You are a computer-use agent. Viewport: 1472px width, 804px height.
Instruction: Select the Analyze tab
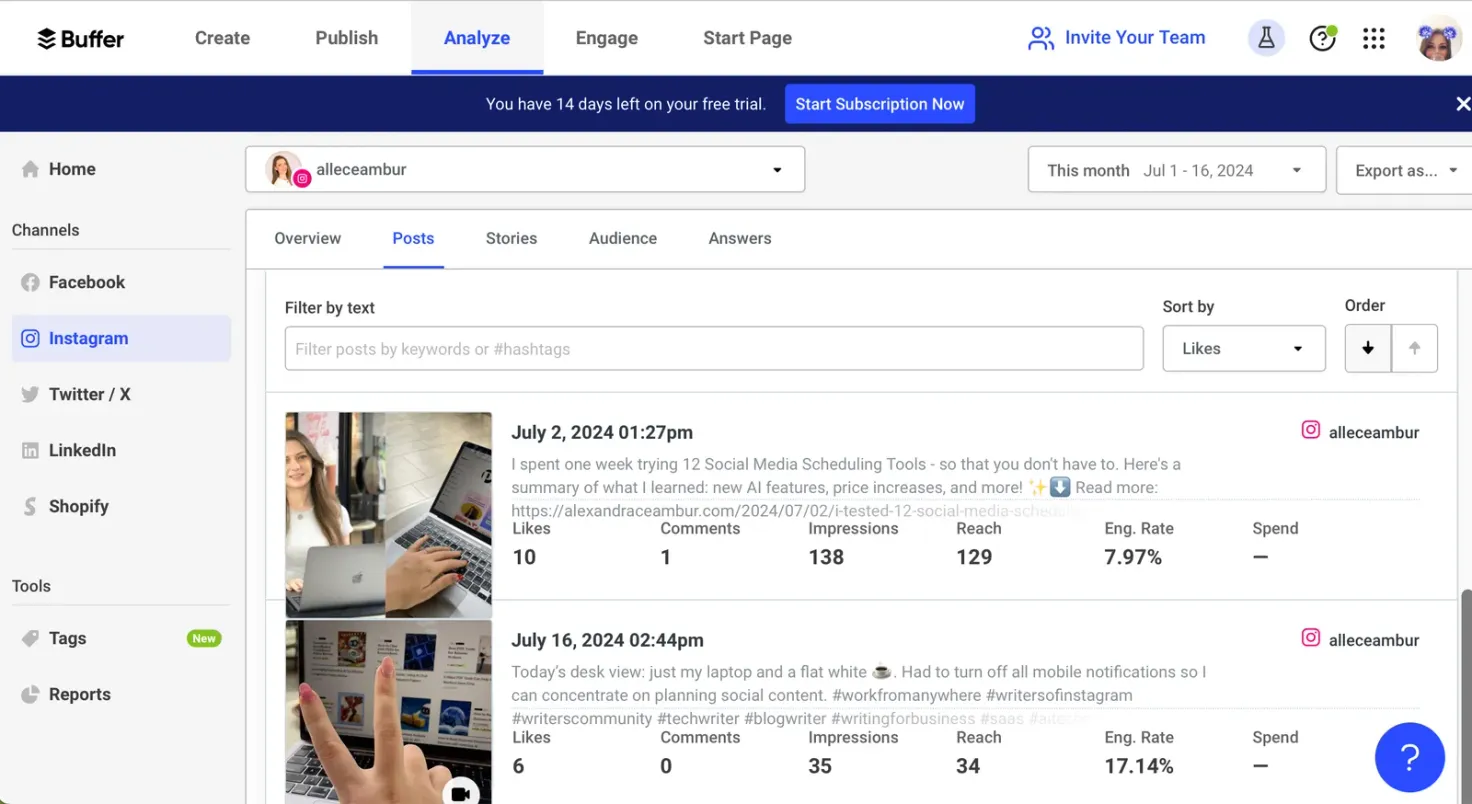477,38
